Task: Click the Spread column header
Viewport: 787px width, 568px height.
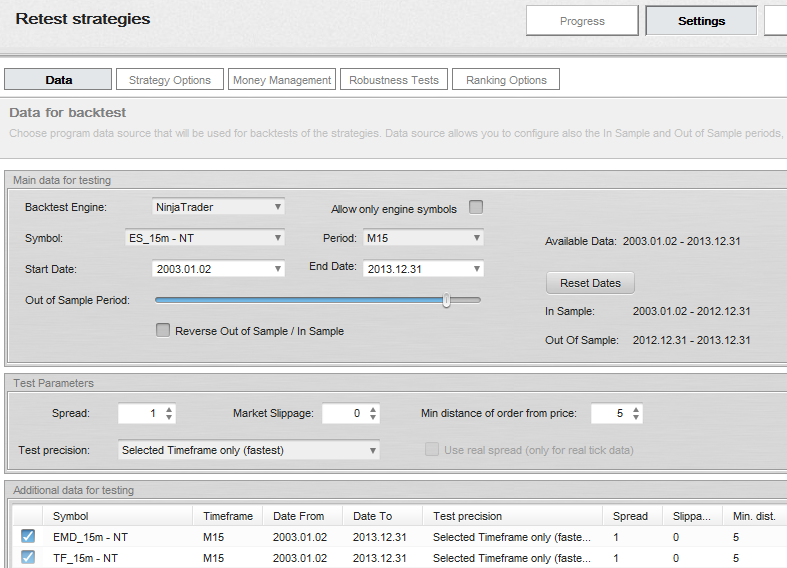Action: [x=632, y=516]
